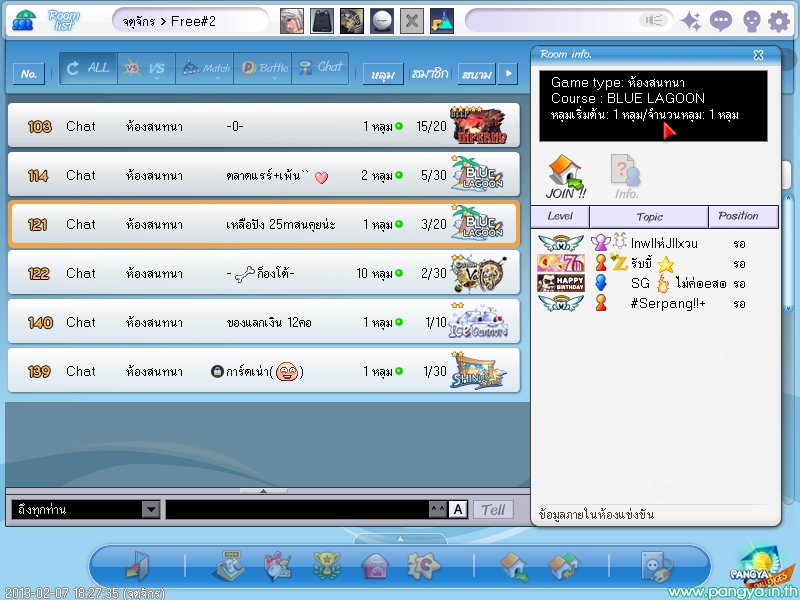
Task: Click the Inferno course thumbnail in room 103
Action: pyautogui.click(x=478, y=125)
